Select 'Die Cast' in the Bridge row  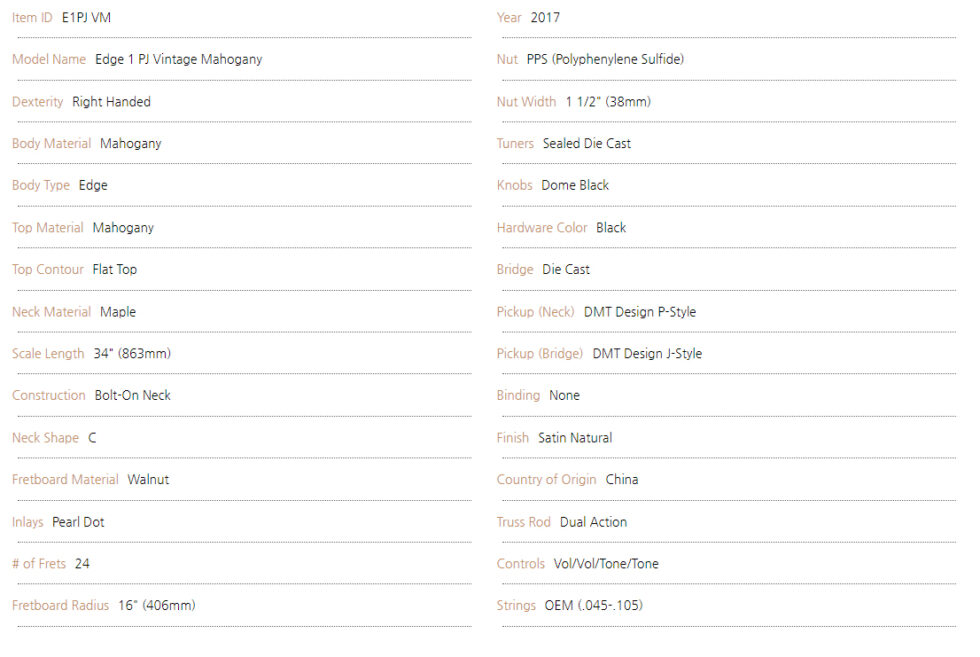point(566,269)
